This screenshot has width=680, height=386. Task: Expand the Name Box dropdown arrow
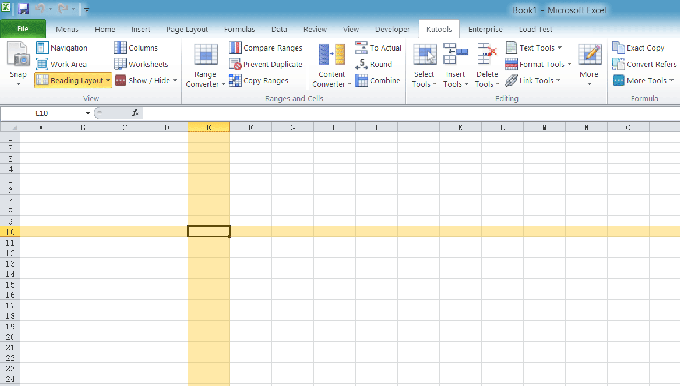tap(88, 113)
